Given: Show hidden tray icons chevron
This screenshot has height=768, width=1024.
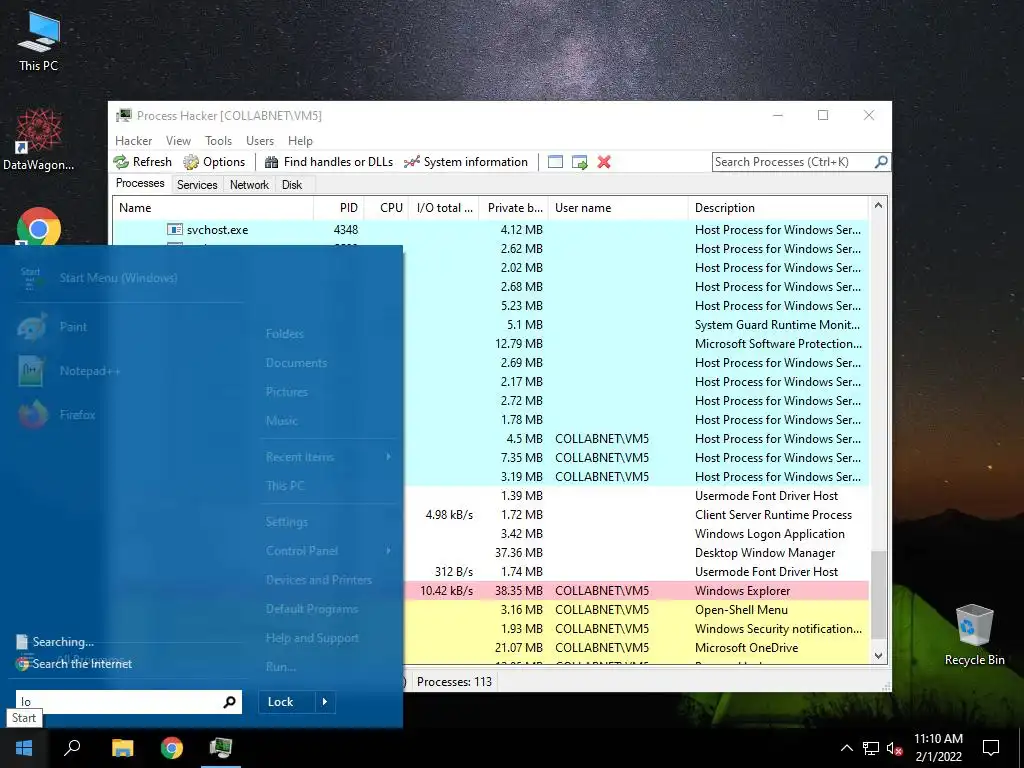Looking at the screenshot, I should coord(846,748).
